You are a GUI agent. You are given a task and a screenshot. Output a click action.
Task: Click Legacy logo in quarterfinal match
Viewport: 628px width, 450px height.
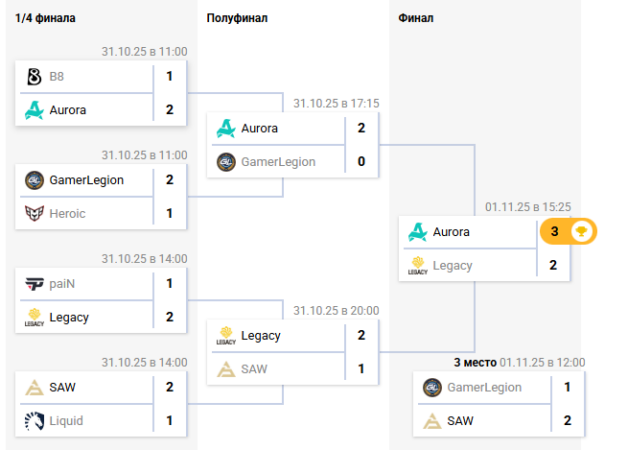tap(34, 317)
